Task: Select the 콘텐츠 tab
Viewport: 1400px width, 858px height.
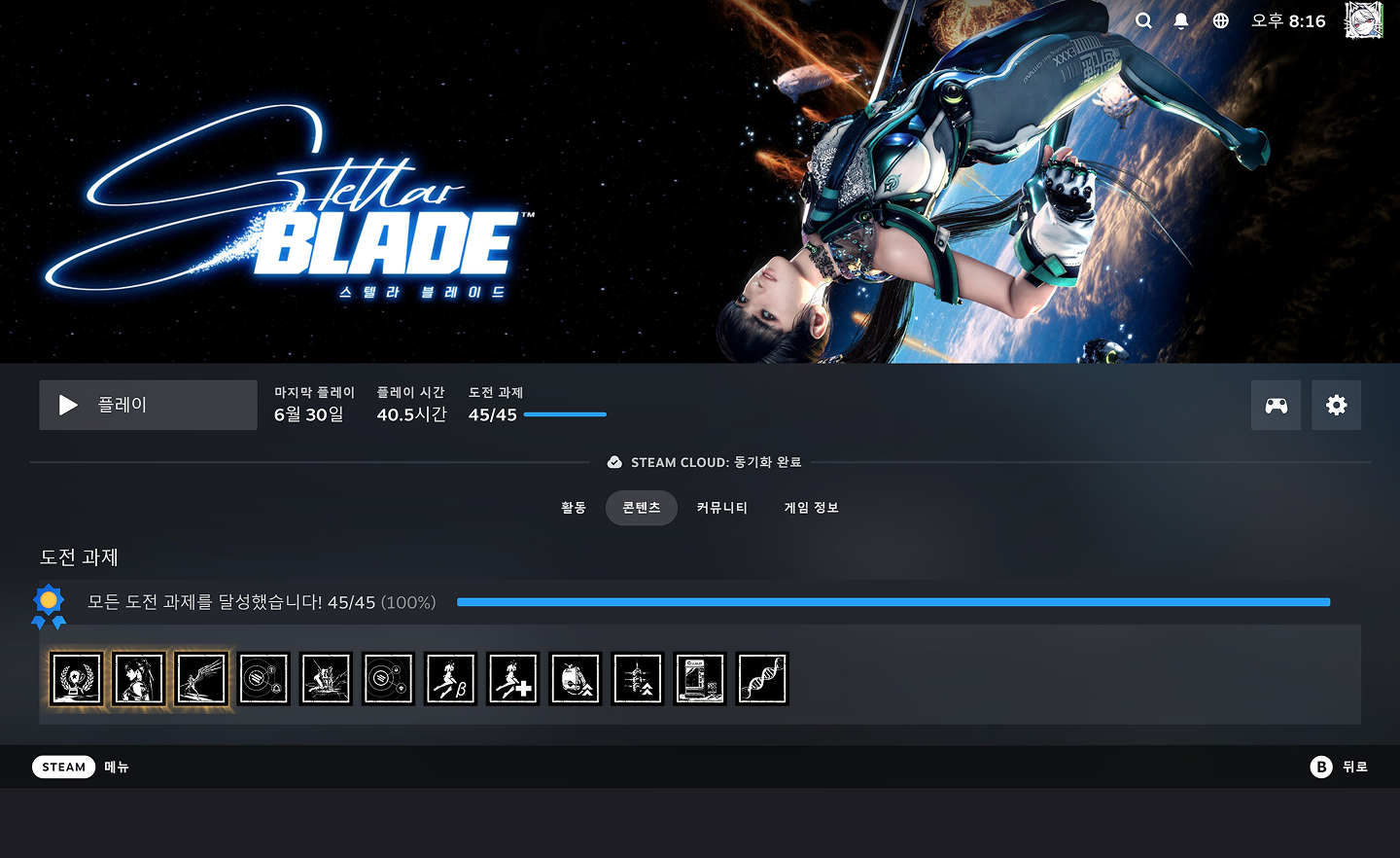Action: (642, 508)
